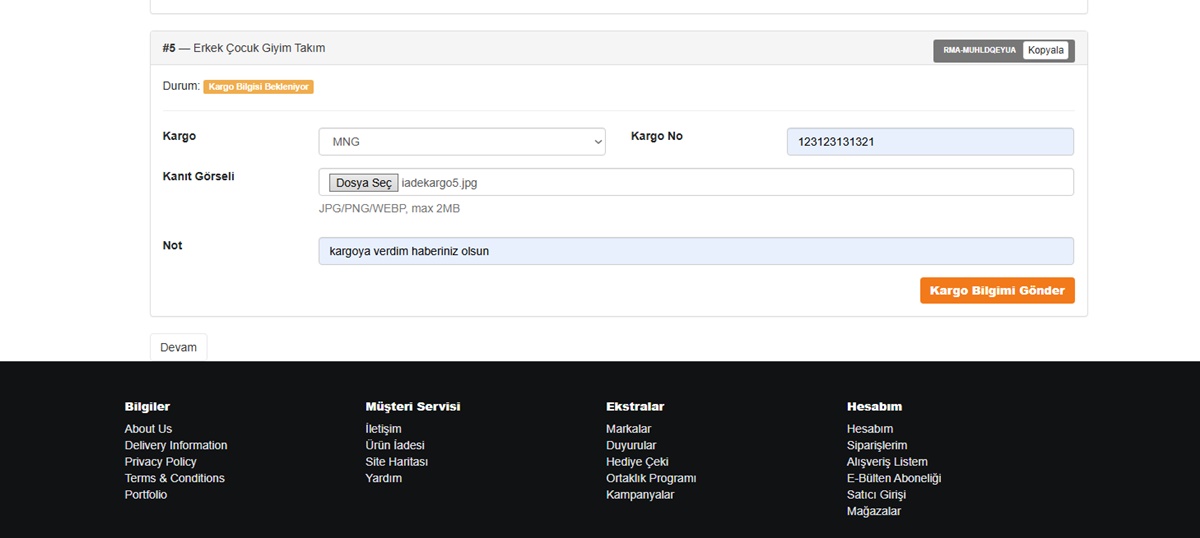Click the Kargo No input field
Image resolution: width=1200 pixels, height=538 pixels.
[x=929, y=142]
